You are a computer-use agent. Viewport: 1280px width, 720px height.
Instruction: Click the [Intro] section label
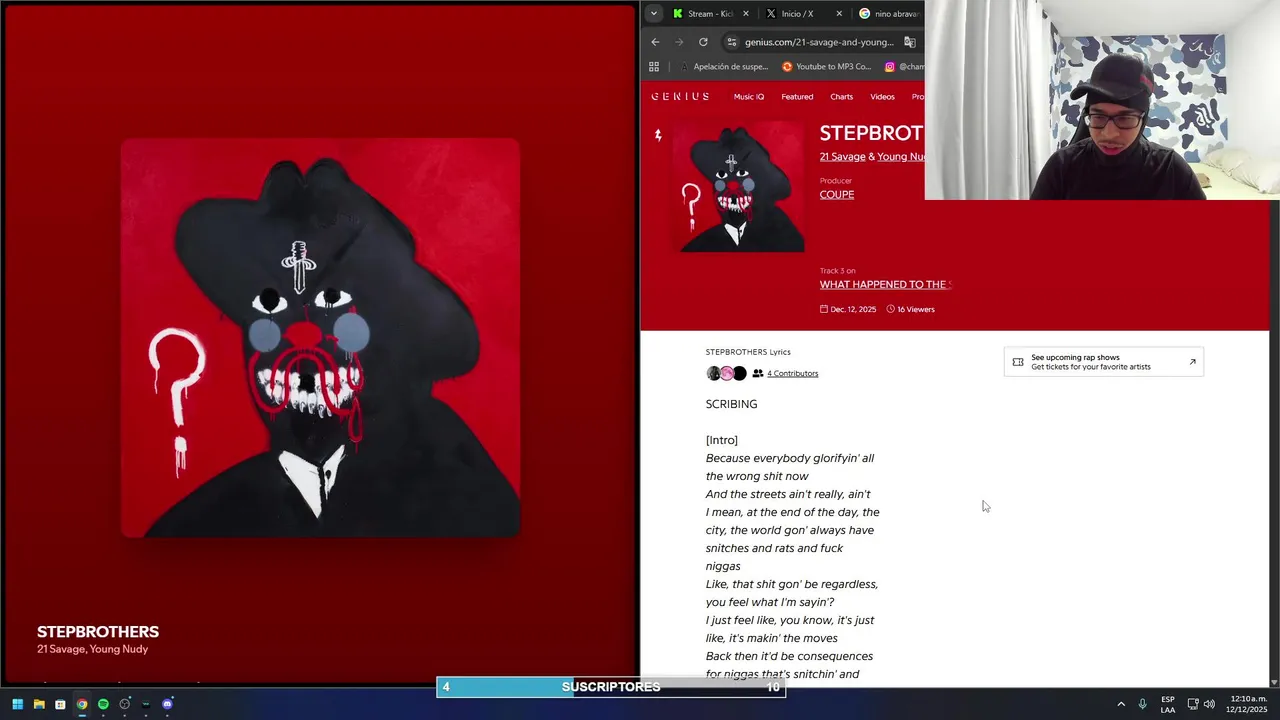722,440
